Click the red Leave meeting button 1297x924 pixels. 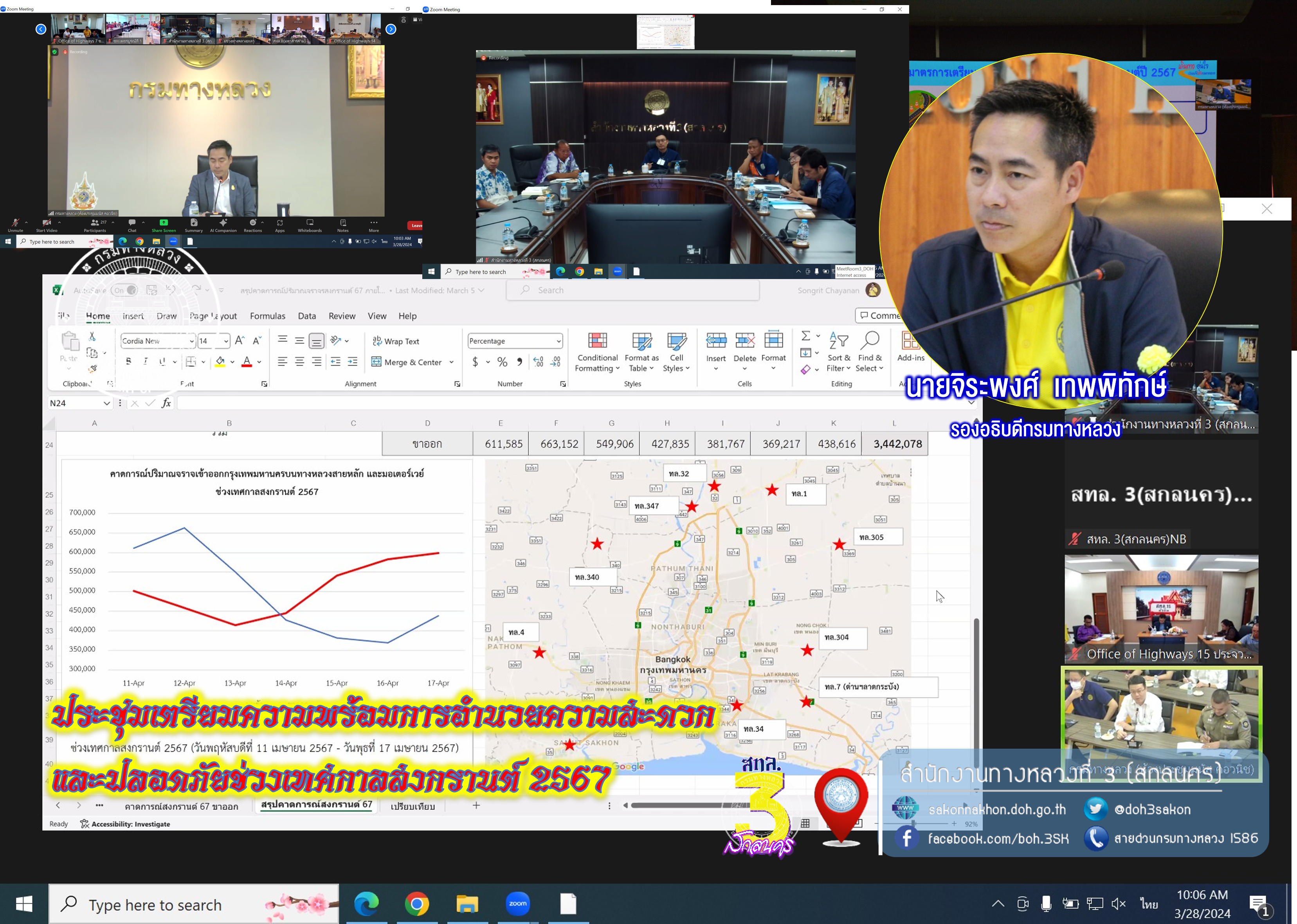416,225
